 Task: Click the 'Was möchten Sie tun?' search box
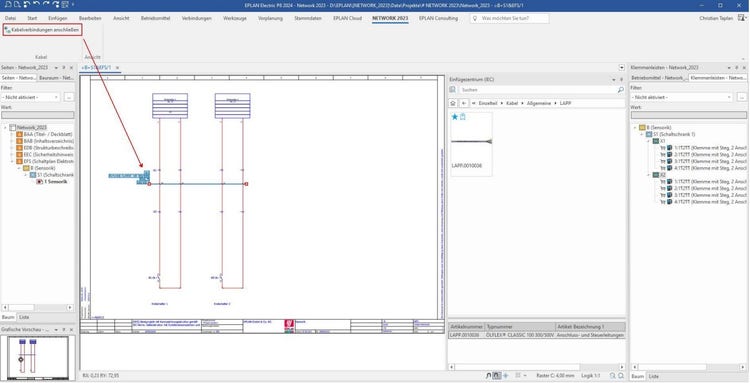pos(509,18)
